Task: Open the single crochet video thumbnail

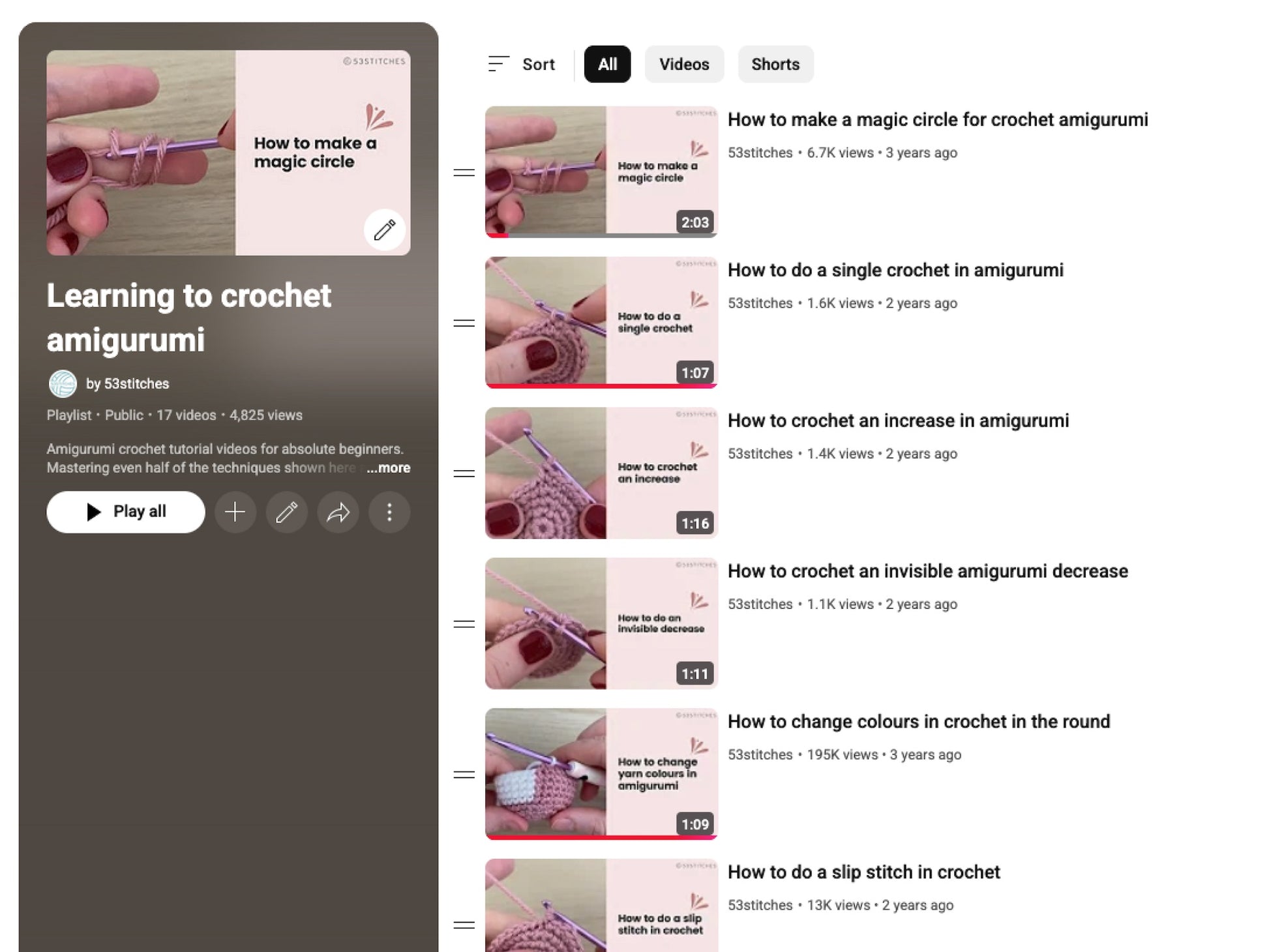Action: pos(601,322)
